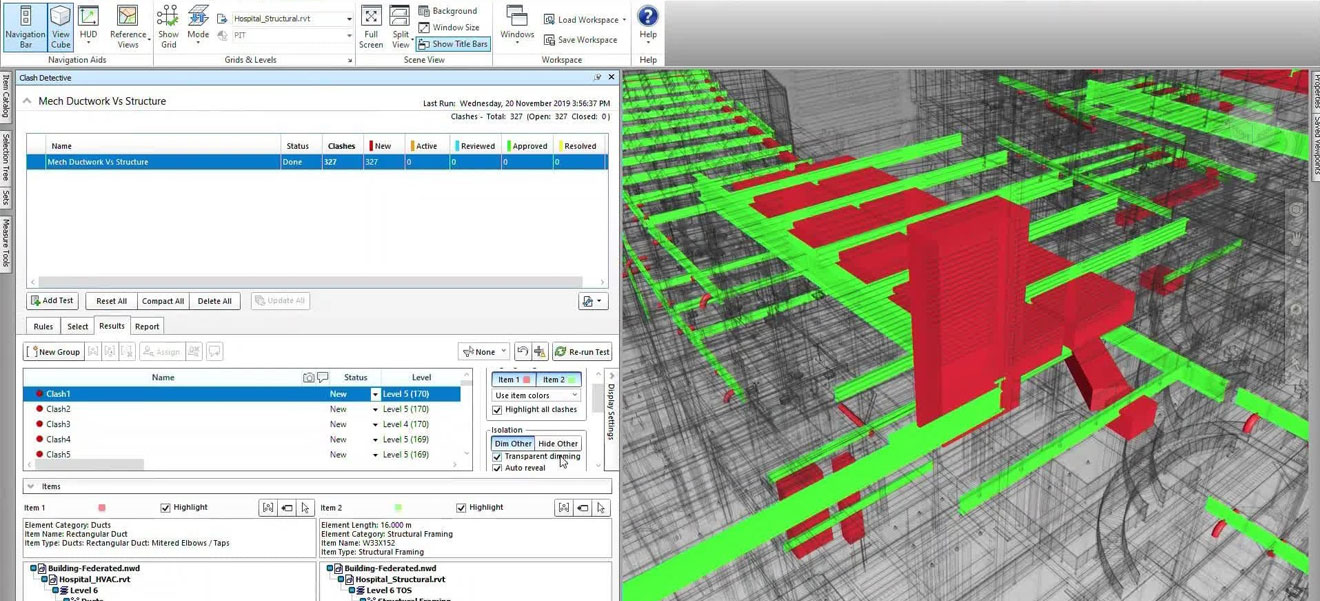Click the comments column header icon
This screenshot has width=1320, height=601.
pyautogui.click(x=323, y=378)
